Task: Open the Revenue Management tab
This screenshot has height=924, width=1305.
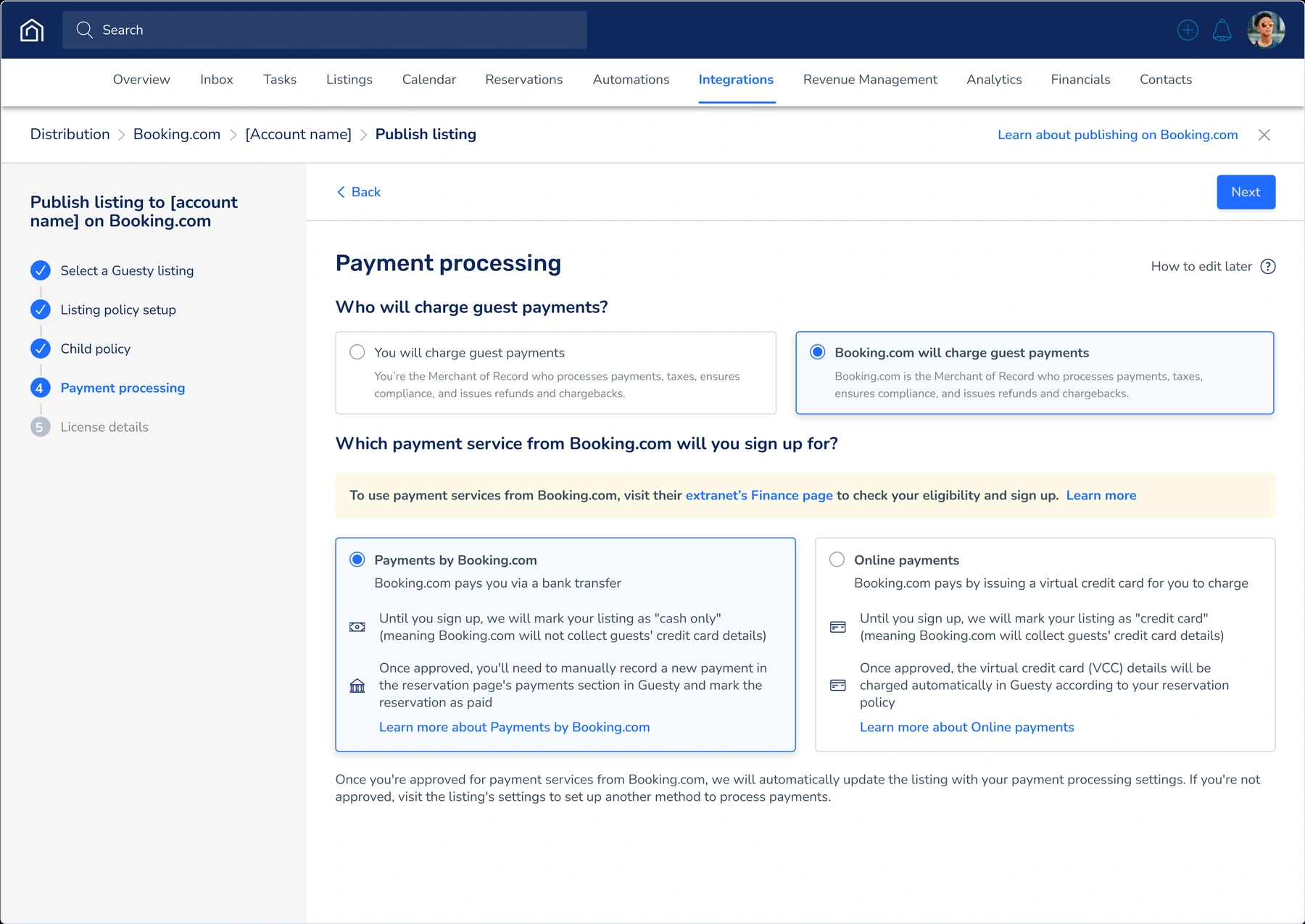Action: pos(870,80)
